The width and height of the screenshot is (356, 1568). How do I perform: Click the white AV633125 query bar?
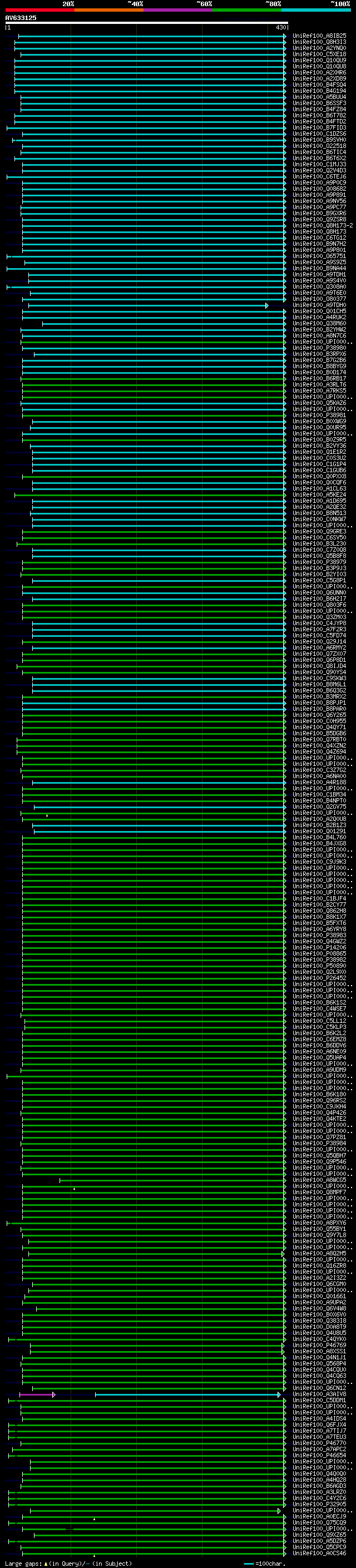[147, 22]
